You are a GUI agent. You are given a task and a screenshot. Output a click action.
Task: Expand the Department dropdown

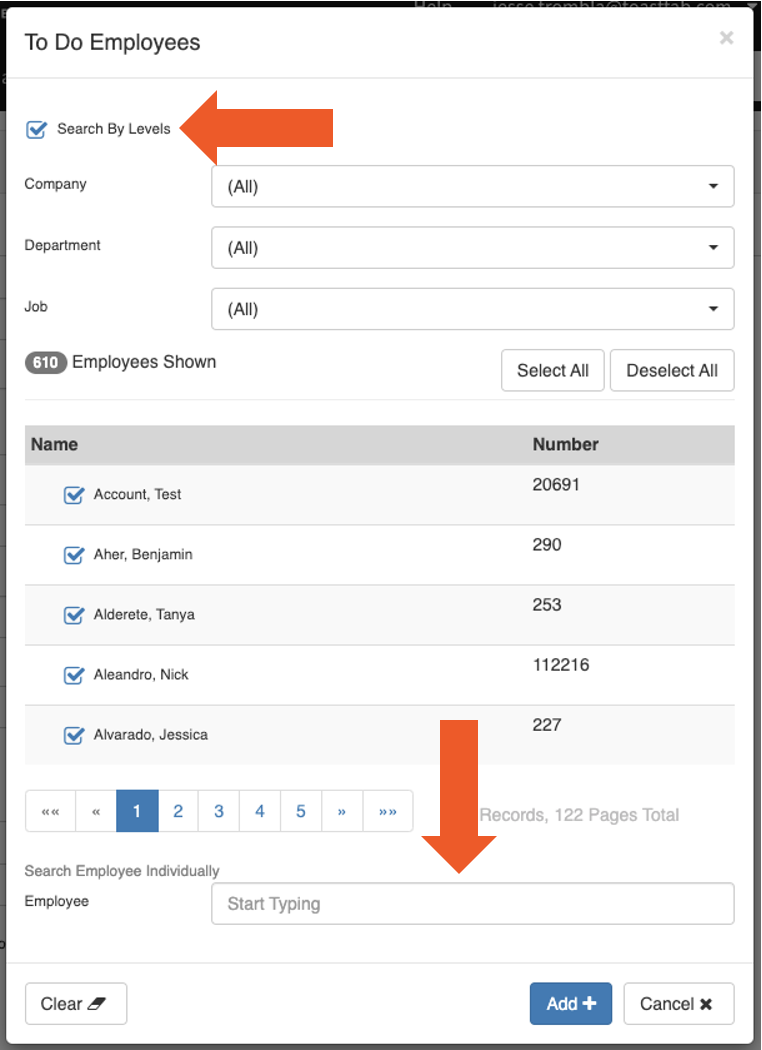click(x=472, y=248)
